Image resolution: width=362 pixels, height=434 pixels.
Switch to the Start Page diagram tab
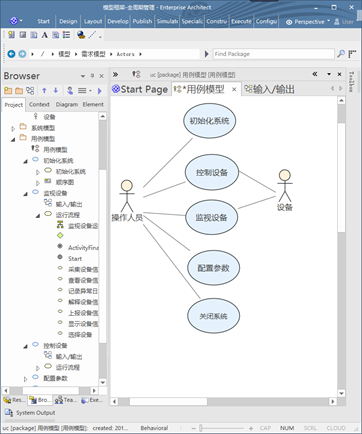coord(140,89)
